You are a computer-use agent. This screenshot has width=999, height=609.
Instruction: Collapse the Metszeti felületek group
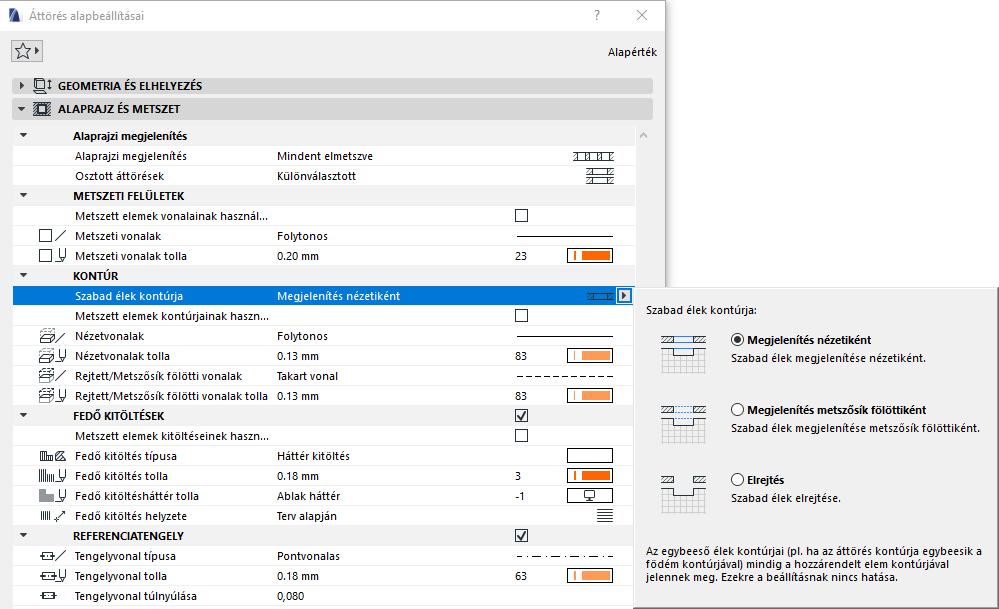tap(24, 196)
